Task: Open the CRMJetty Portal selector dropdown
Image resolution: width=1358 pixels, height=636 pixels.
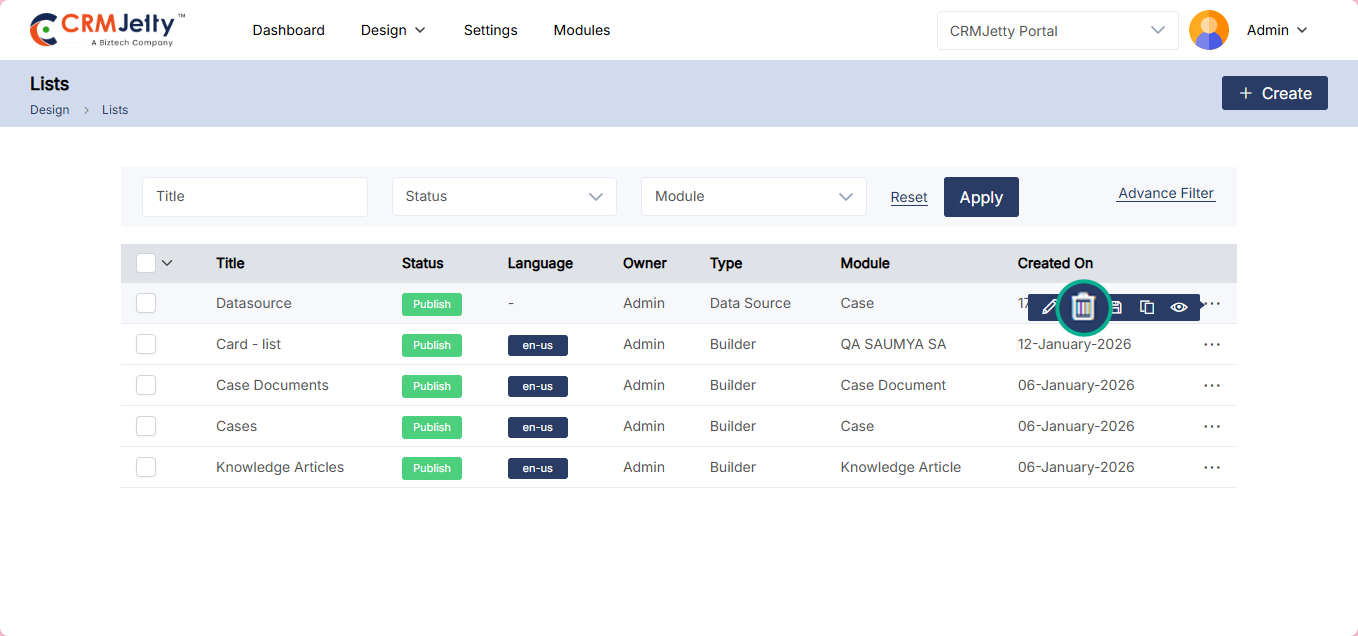Action: click(1057, 30)
